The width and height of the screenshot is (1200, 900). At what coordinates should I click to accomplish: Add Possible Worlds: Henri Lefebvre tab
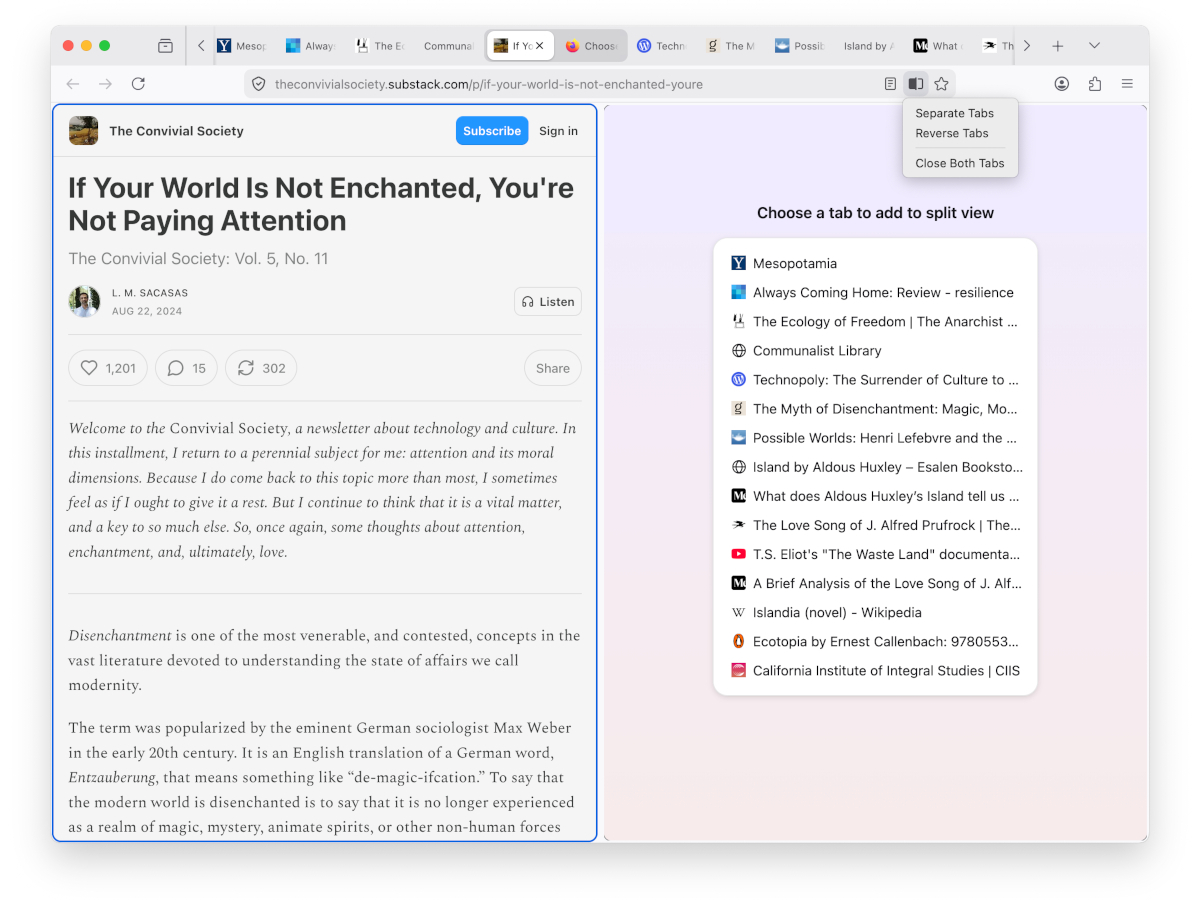(x=875, y=437)
